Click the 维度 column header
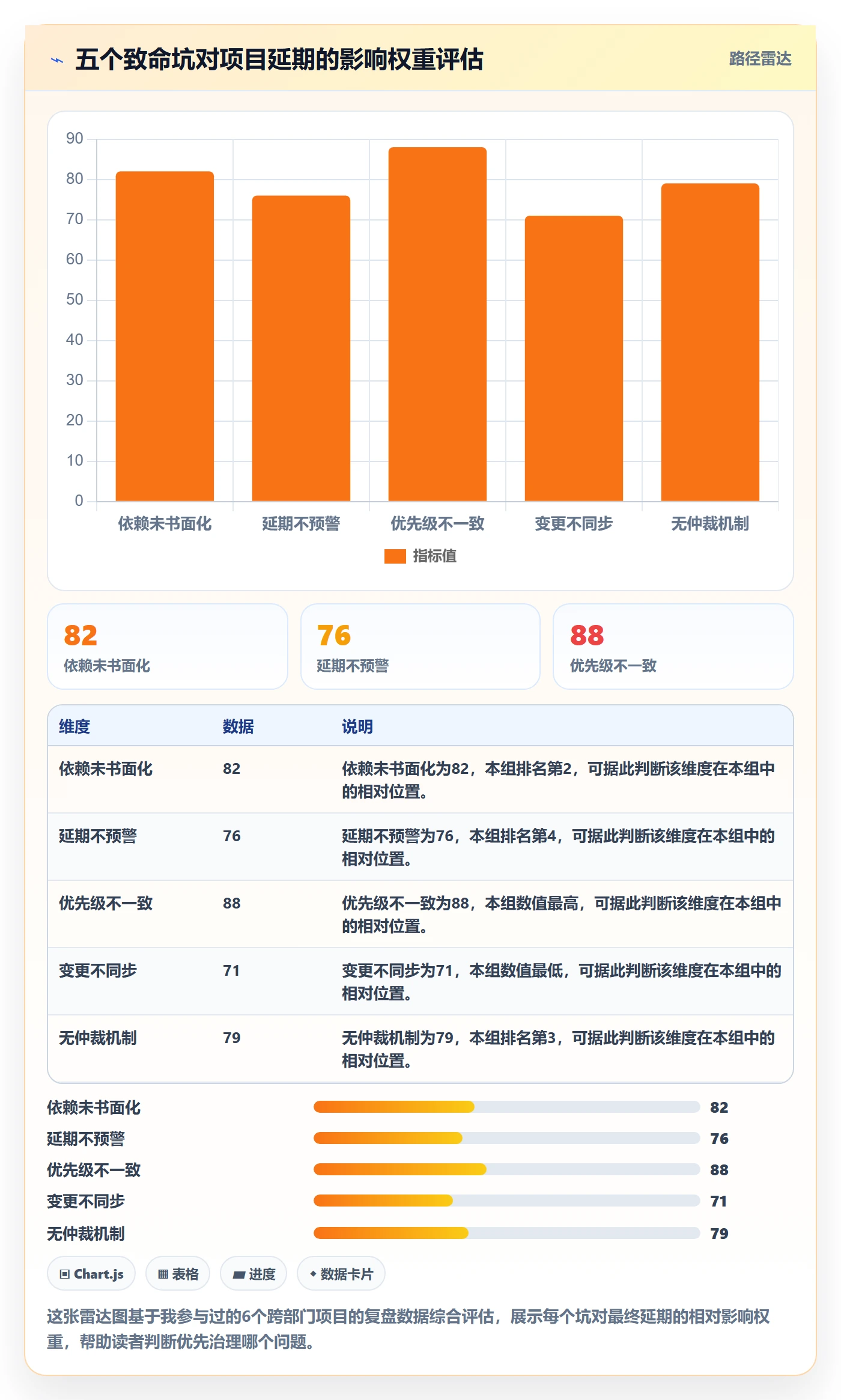This screenshot has width=841, height=1400. [74, 726]
